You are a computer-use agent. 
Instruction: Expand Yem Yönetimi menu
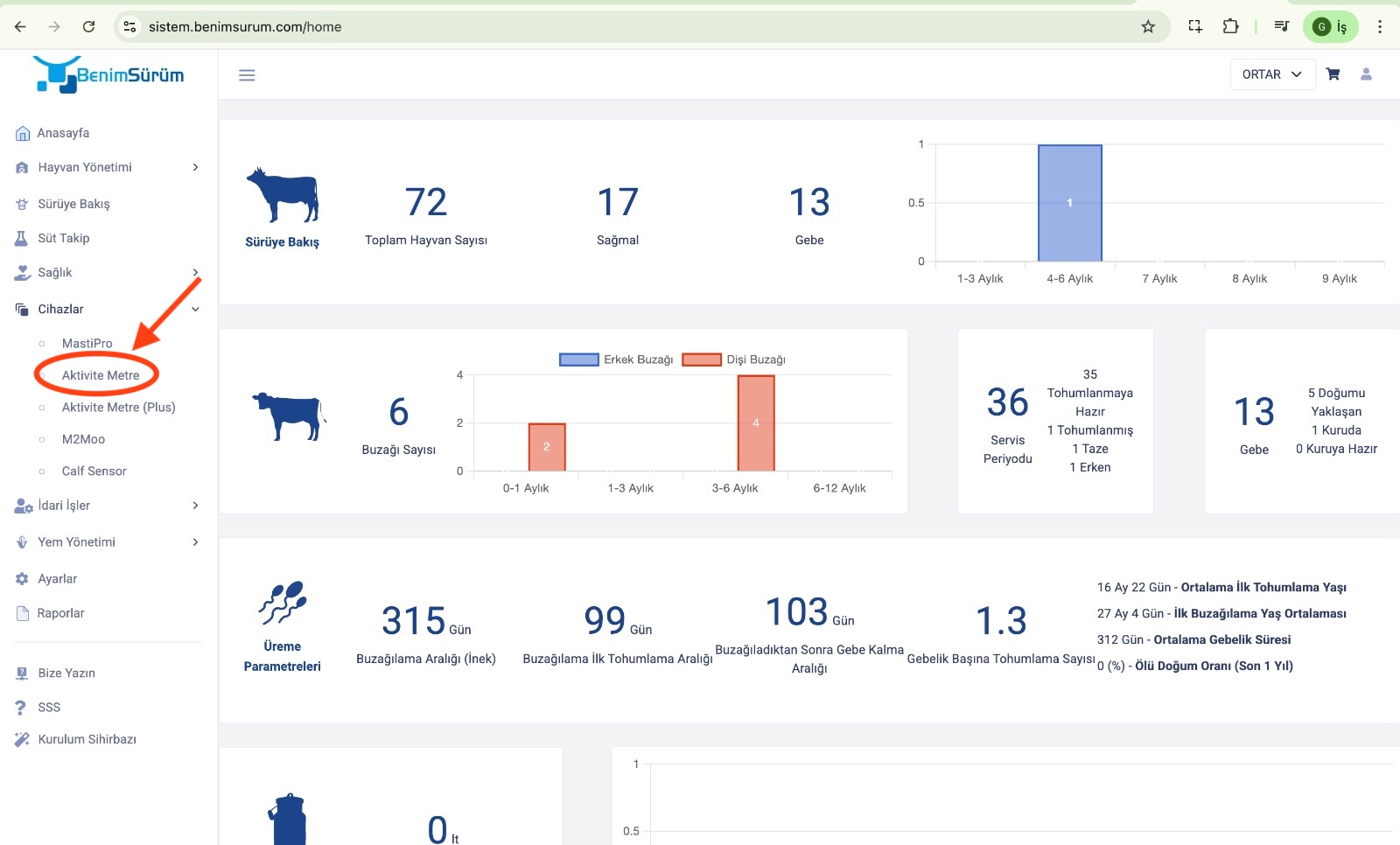(x=108, y=541)
